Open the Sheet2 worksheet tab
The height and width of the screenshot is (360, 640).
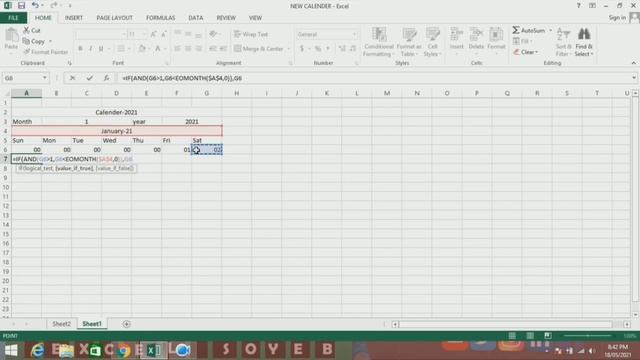click(61, 324)
